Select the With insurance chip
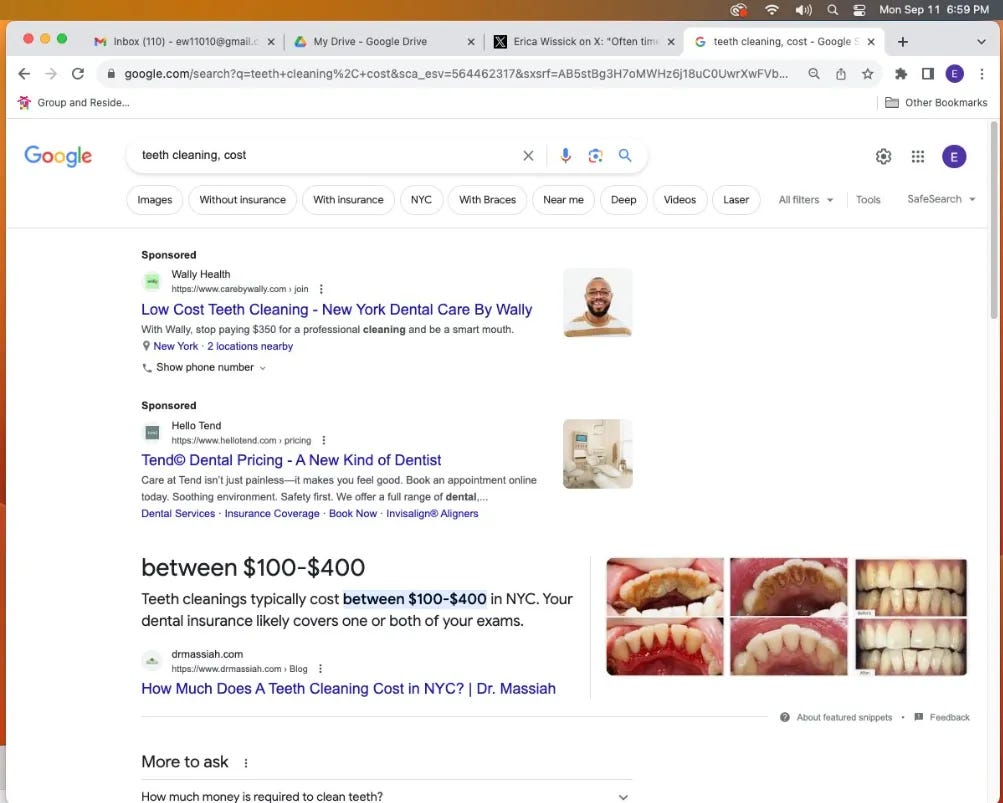Image resolution: width=1003 pixels, height=803 pixels. [x=349, y=200]
